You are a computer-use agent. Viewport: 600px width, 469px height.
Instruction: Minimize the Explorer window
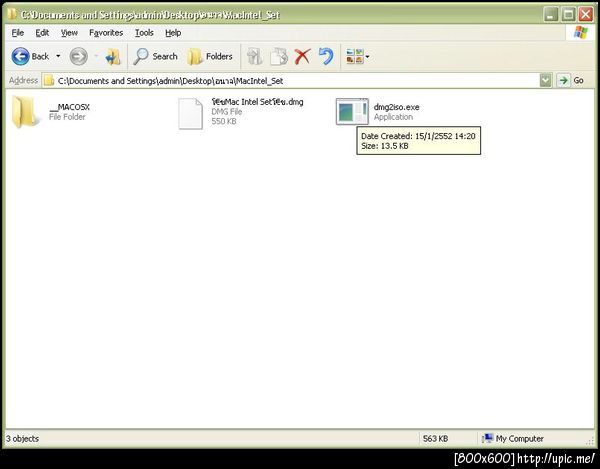[x=551, y=15]
